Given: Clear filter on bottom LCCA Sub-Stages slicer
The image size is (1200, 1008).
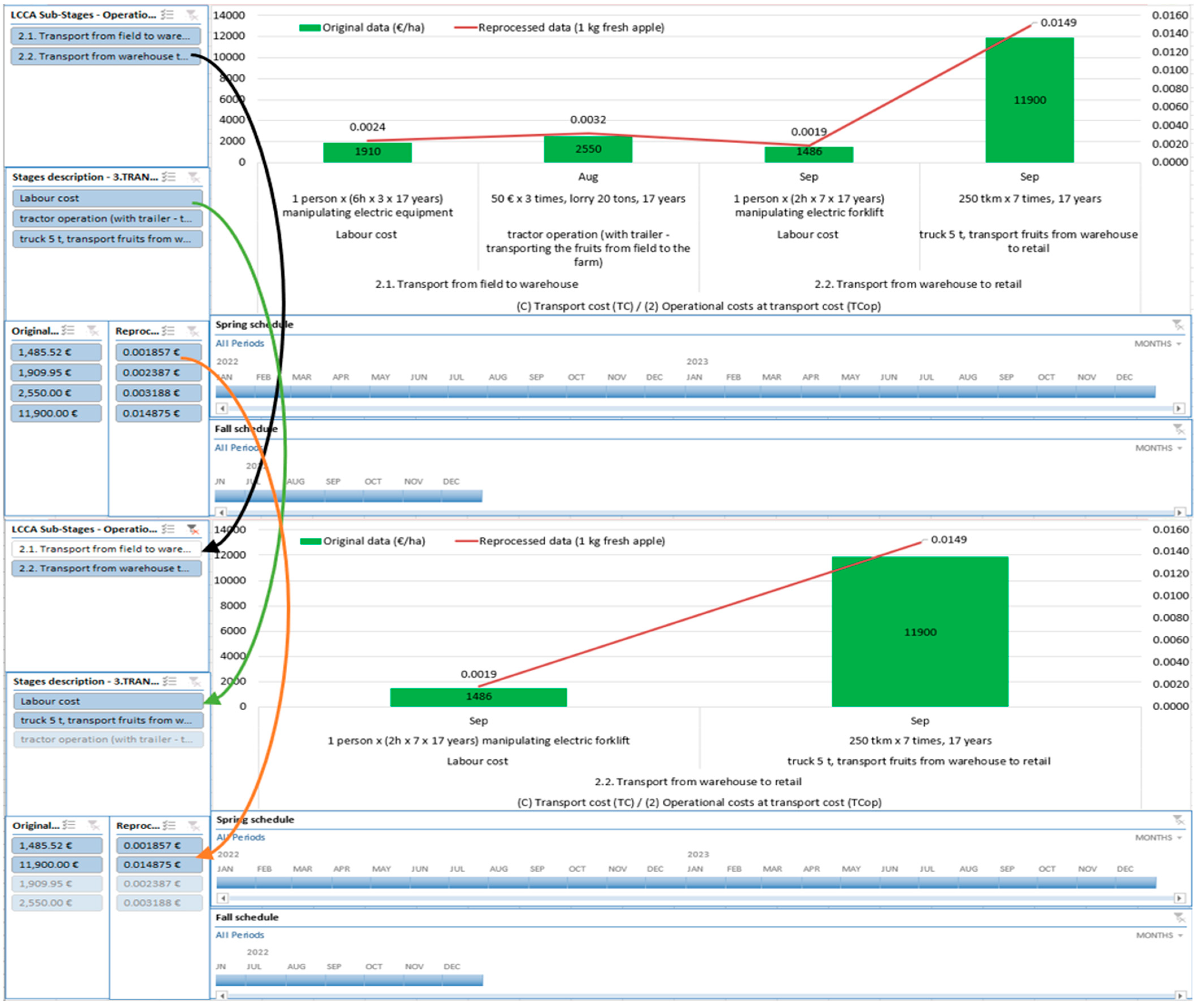Looking at the screenshot, I should coord(193,529).
